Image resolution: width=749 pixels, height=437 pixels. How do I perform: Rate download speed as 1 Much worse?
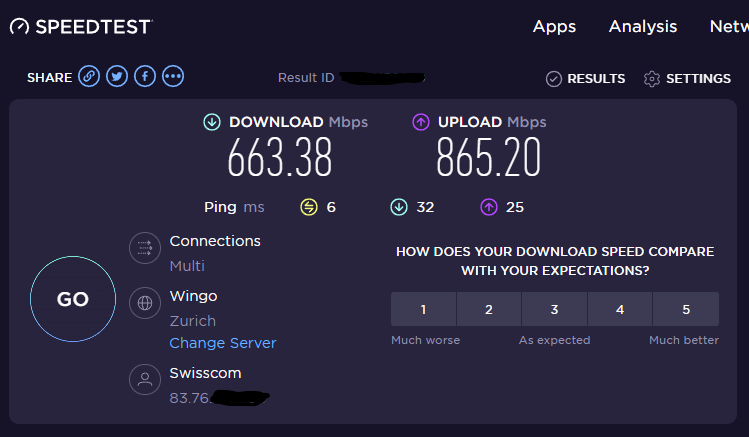tap(423, 309)
